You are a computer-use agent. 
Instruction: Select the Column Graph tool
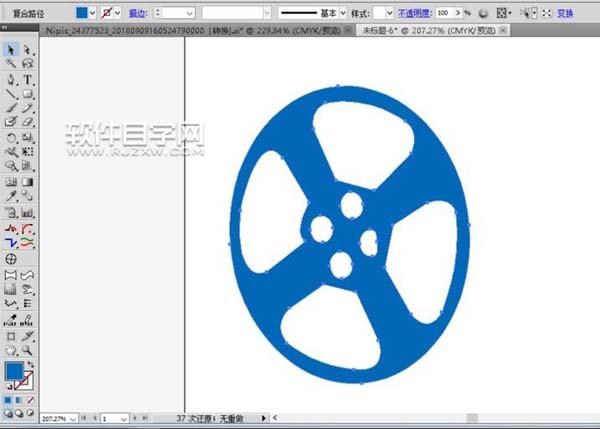click(x=27, y=212)
